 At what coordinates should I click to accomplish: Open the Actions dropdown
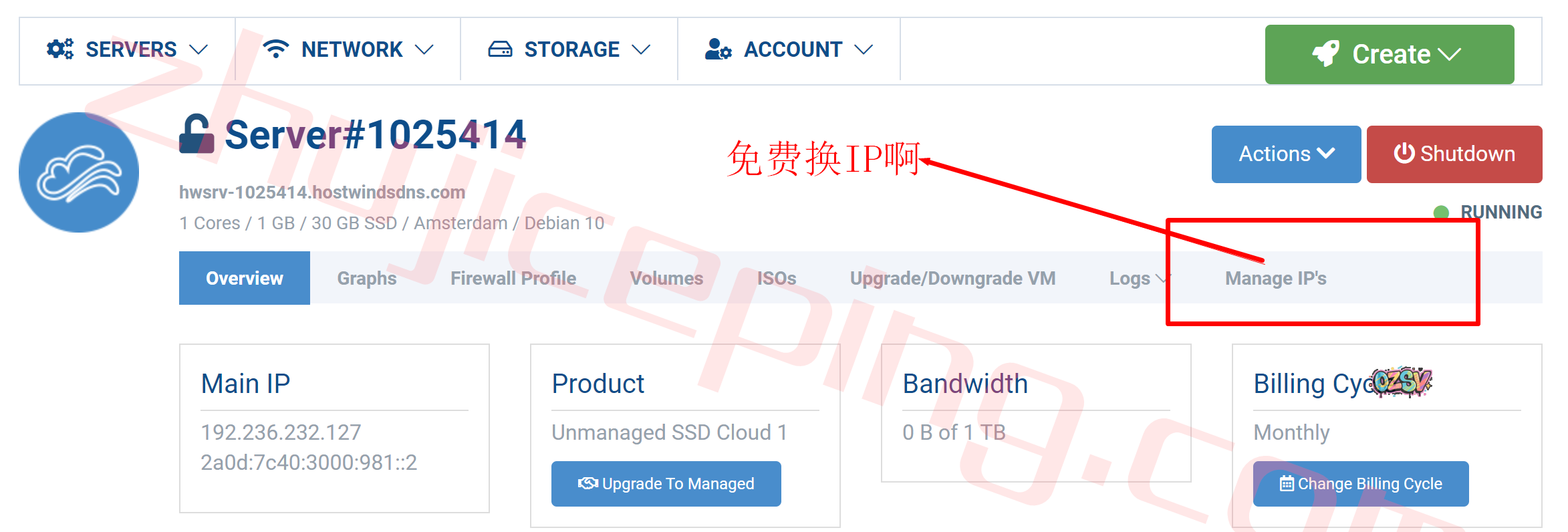tap(1286, 154)
